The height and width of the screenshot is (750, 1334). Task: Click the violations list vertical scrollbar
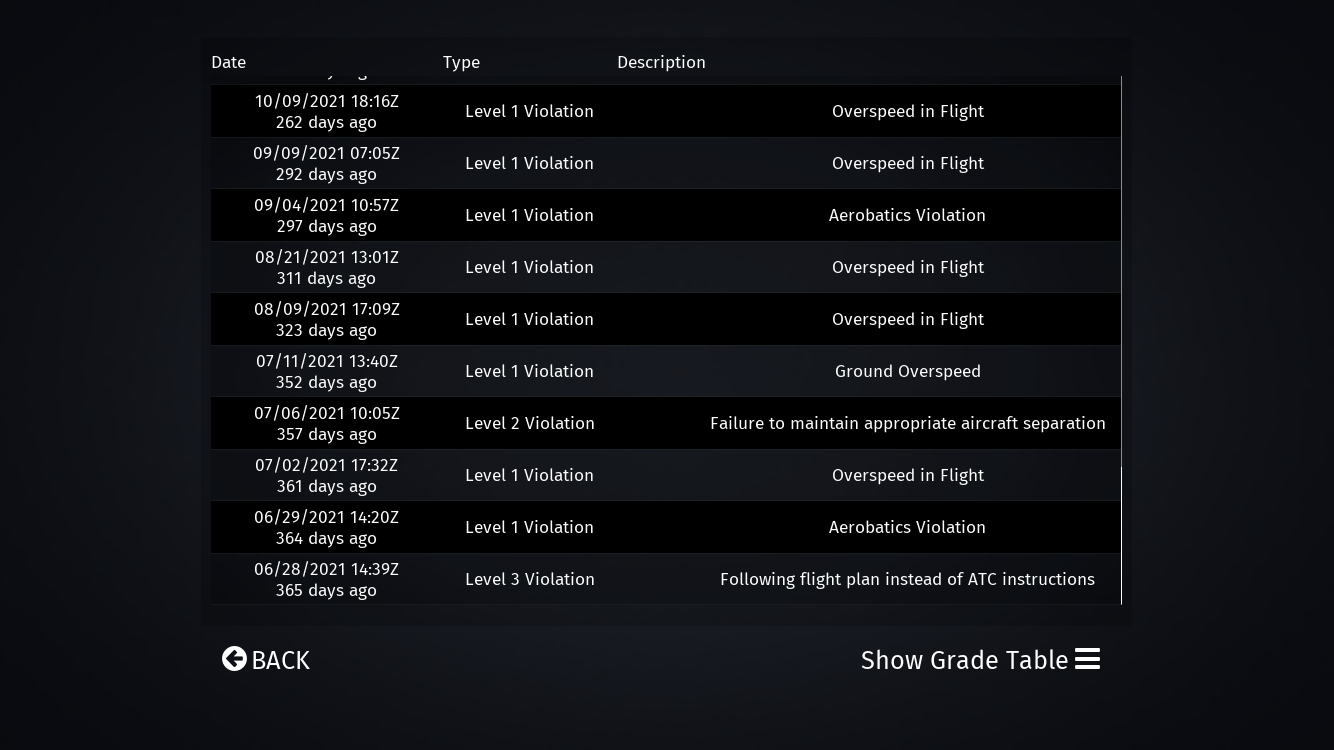click(x=1121, y=535)
